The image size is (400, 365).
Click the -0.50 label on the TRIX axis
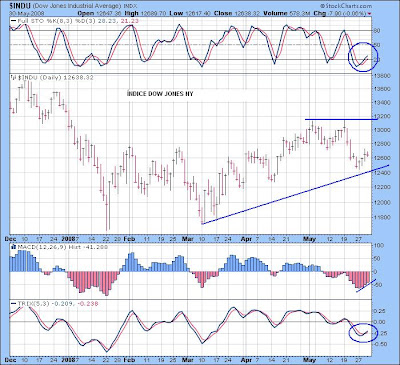coord(380,344)
